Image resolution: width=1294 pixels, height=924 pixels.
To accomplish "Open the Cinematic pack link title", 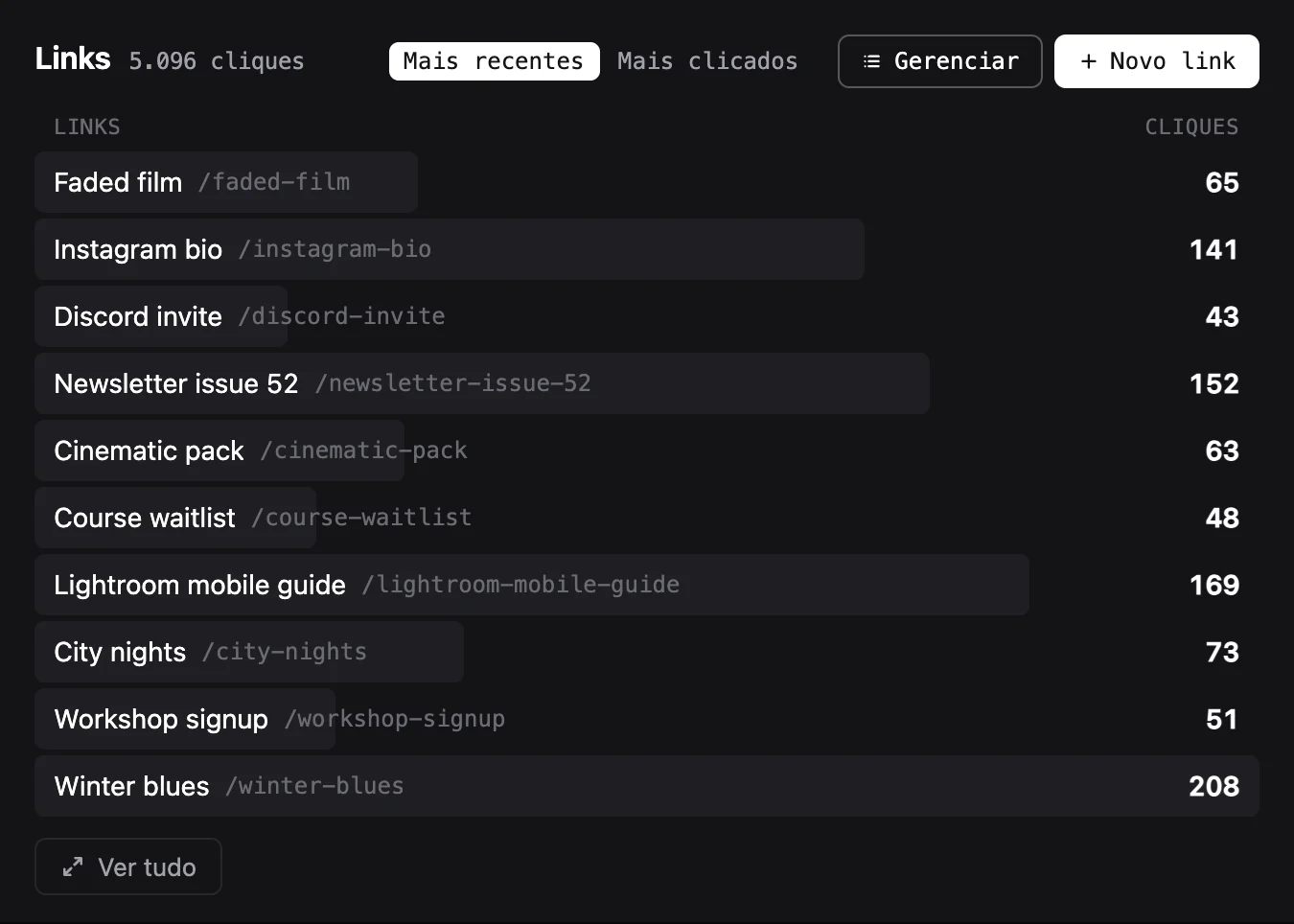I will tap(150, 450).
